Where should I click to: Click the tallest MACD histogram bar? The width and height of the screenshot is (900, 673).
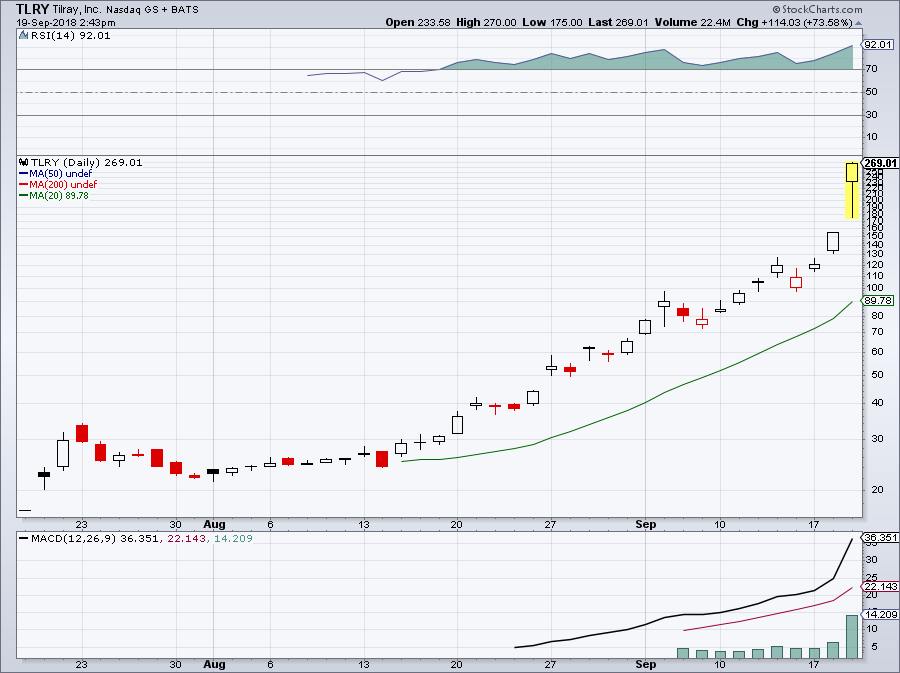point(852,636)
